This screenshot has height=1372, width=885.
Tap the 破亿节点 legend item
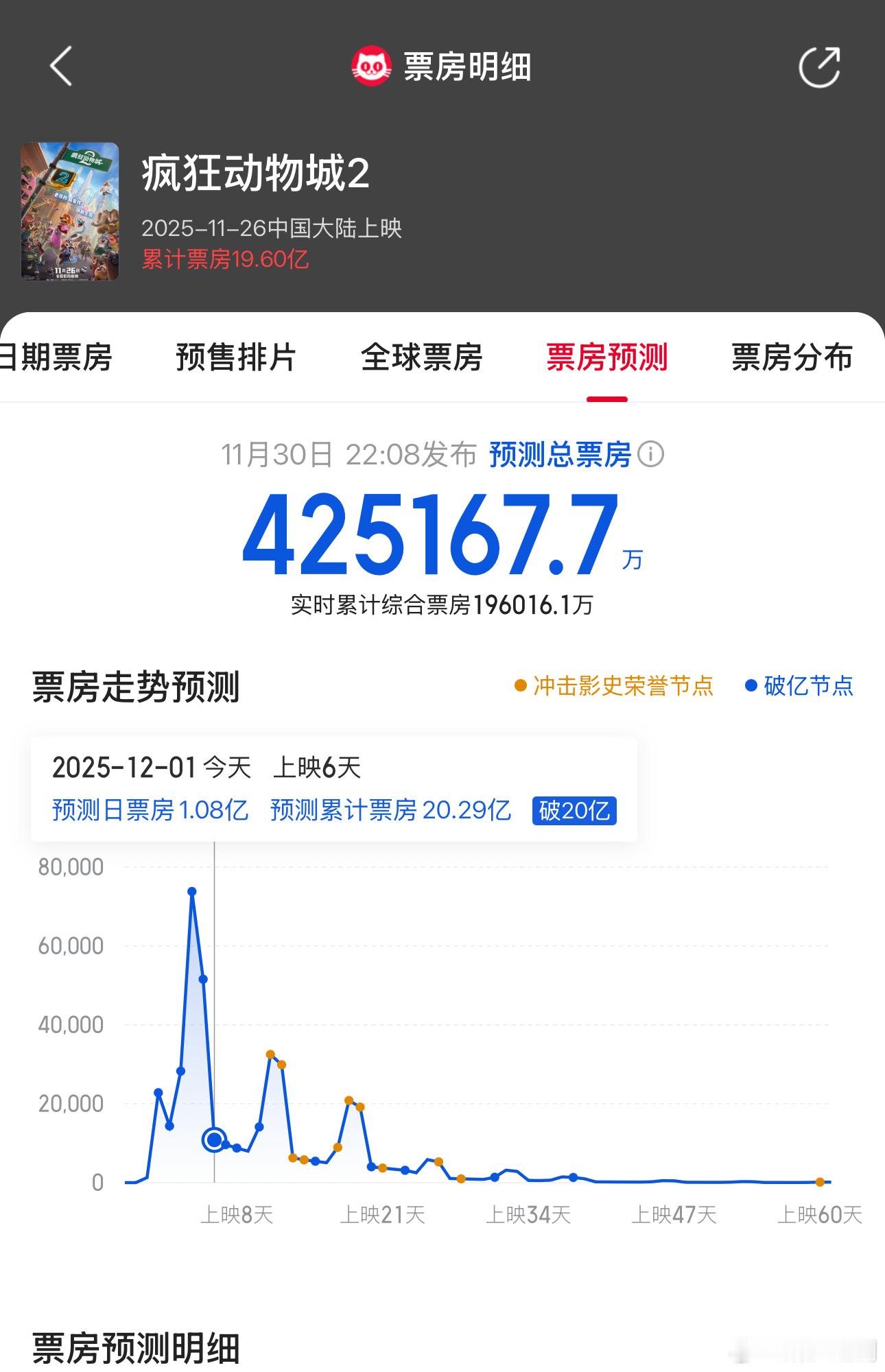(799, 685)
